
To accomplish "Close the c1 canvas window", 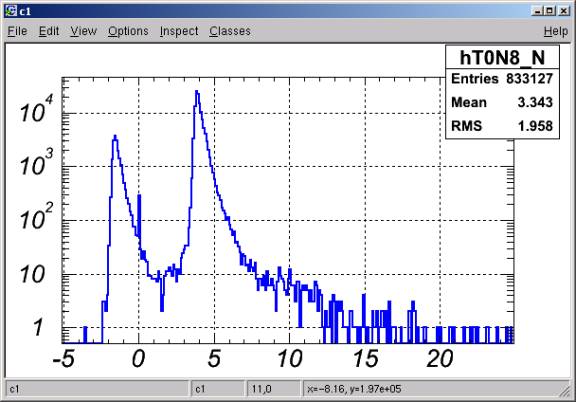I will pos(564,11).
